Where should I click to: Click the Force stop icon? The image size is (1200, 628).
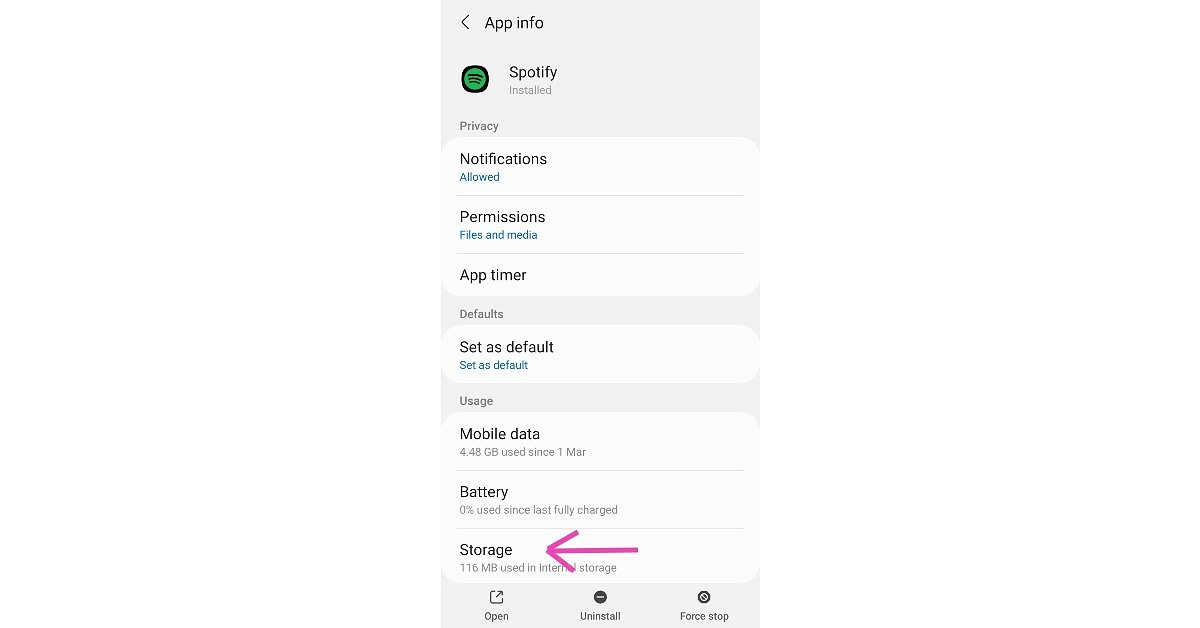(704, 597)
